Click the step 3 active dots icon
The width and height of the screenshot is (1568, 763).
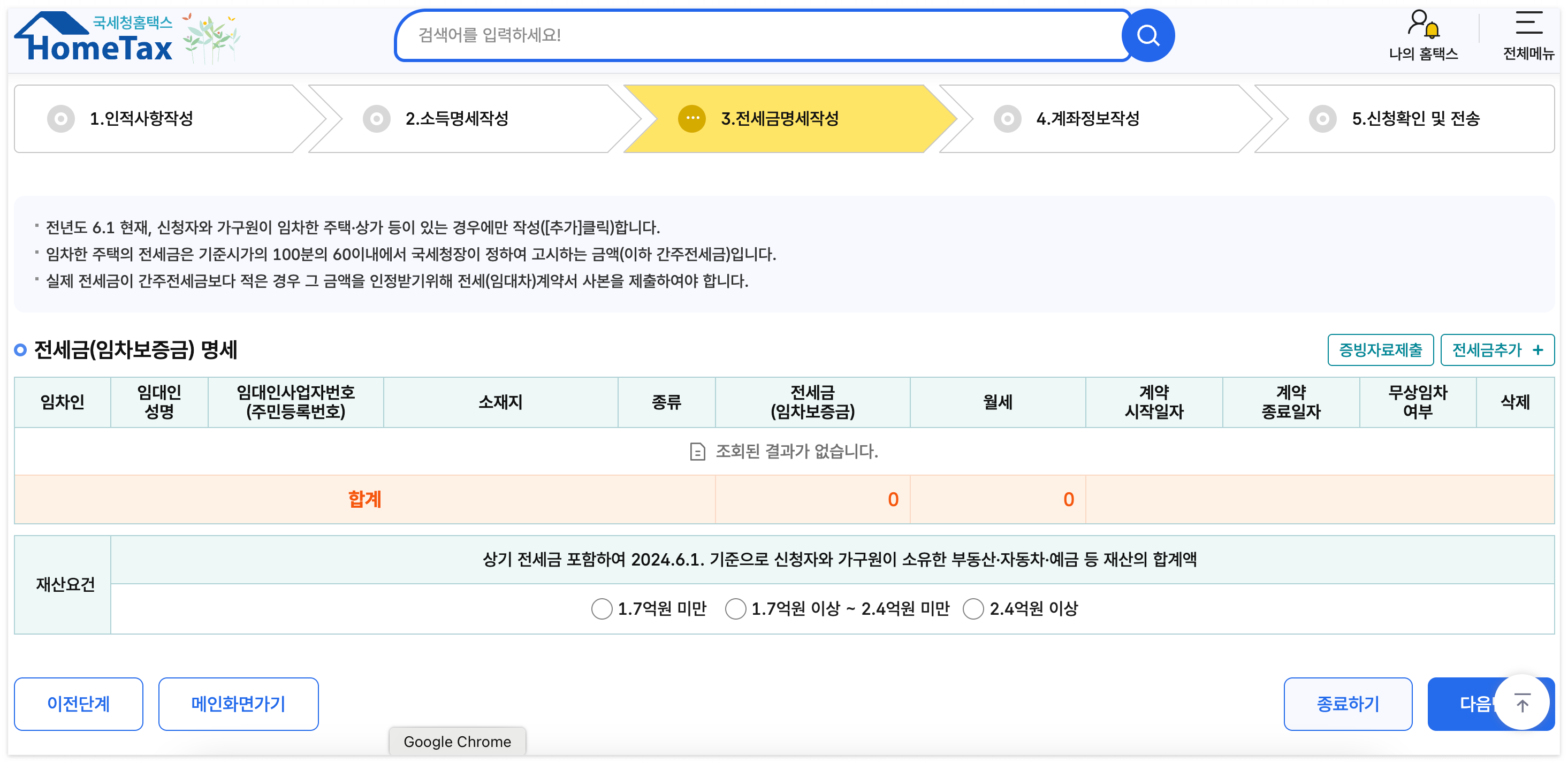(x=692, y=119)
